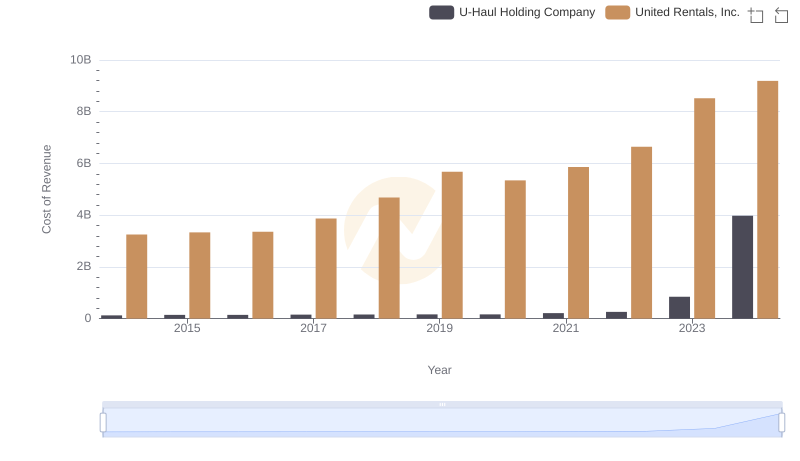
Task: Click the large U-Haul bar after 2023
Action: pyautogui.click(x=742, y=267)
